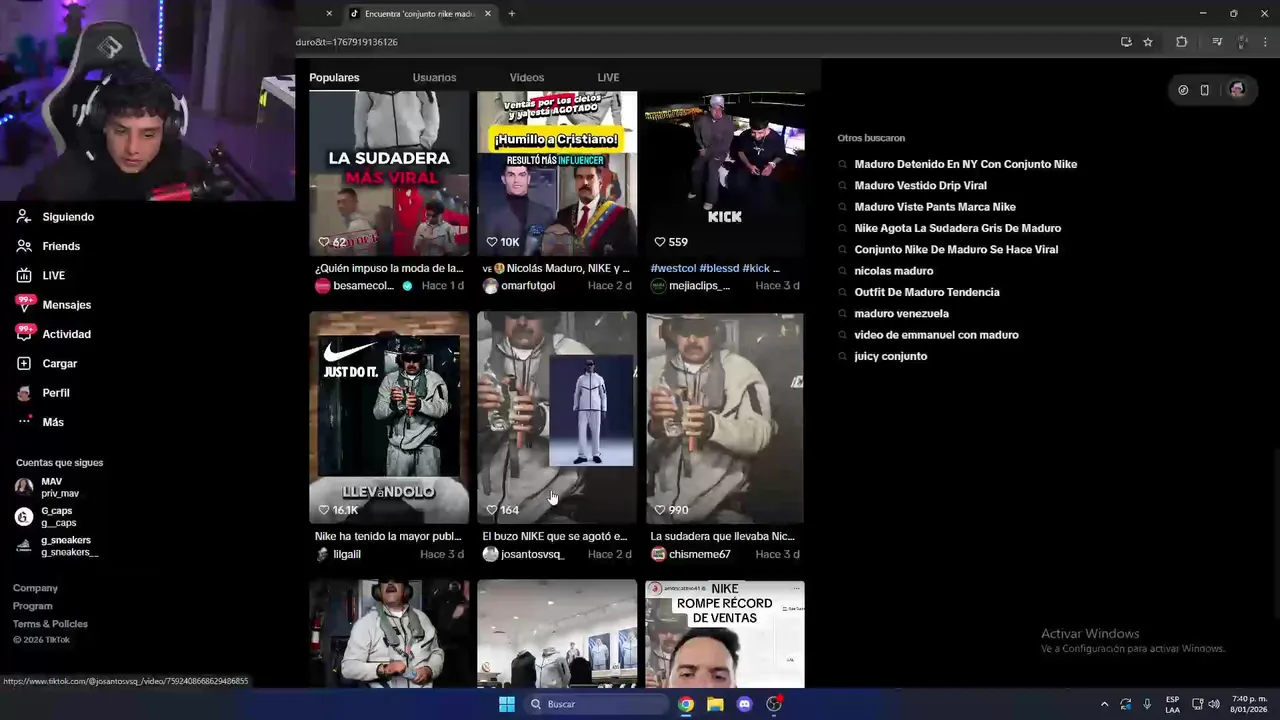
Task: Open Chrome three-dot menu
Action: (x=1267, y=42)
